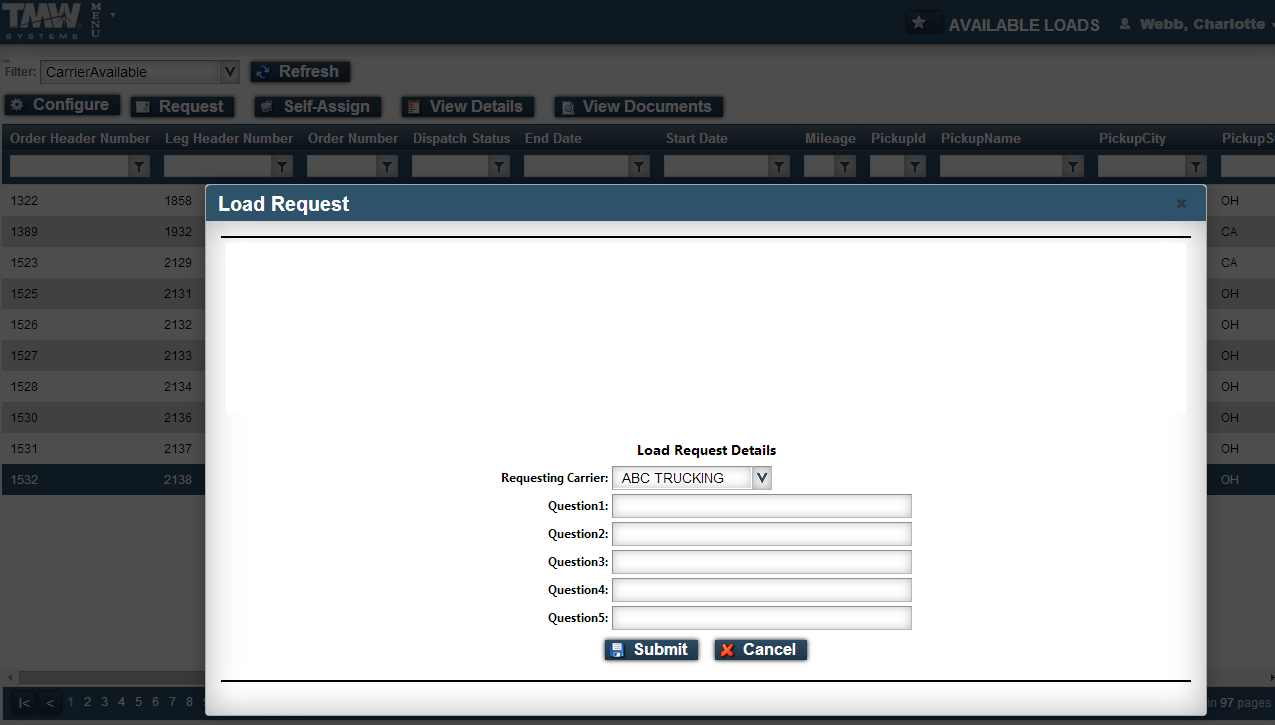Open View Details via its document icon

click(415, 106)
